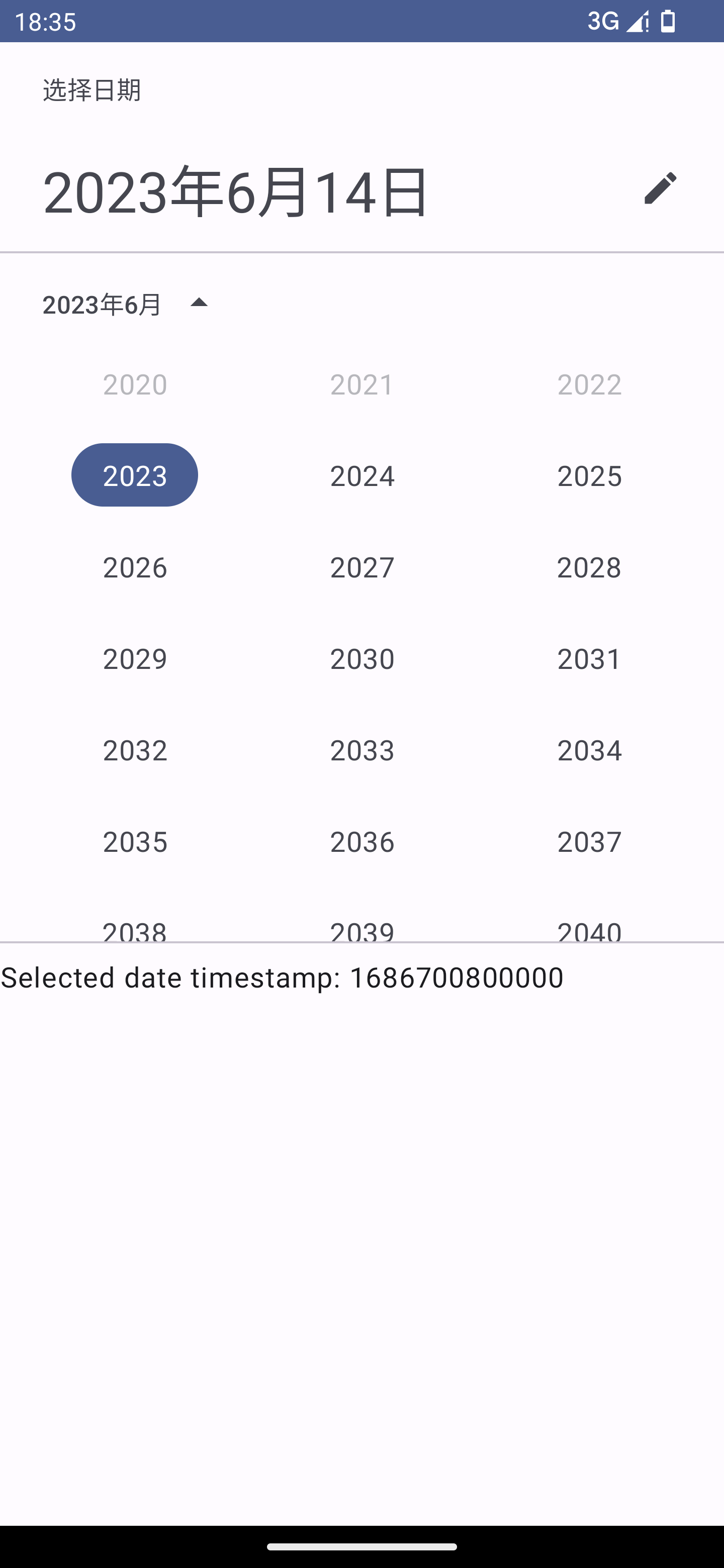
Task: Pick year 2030
Action: click(363, 658)
